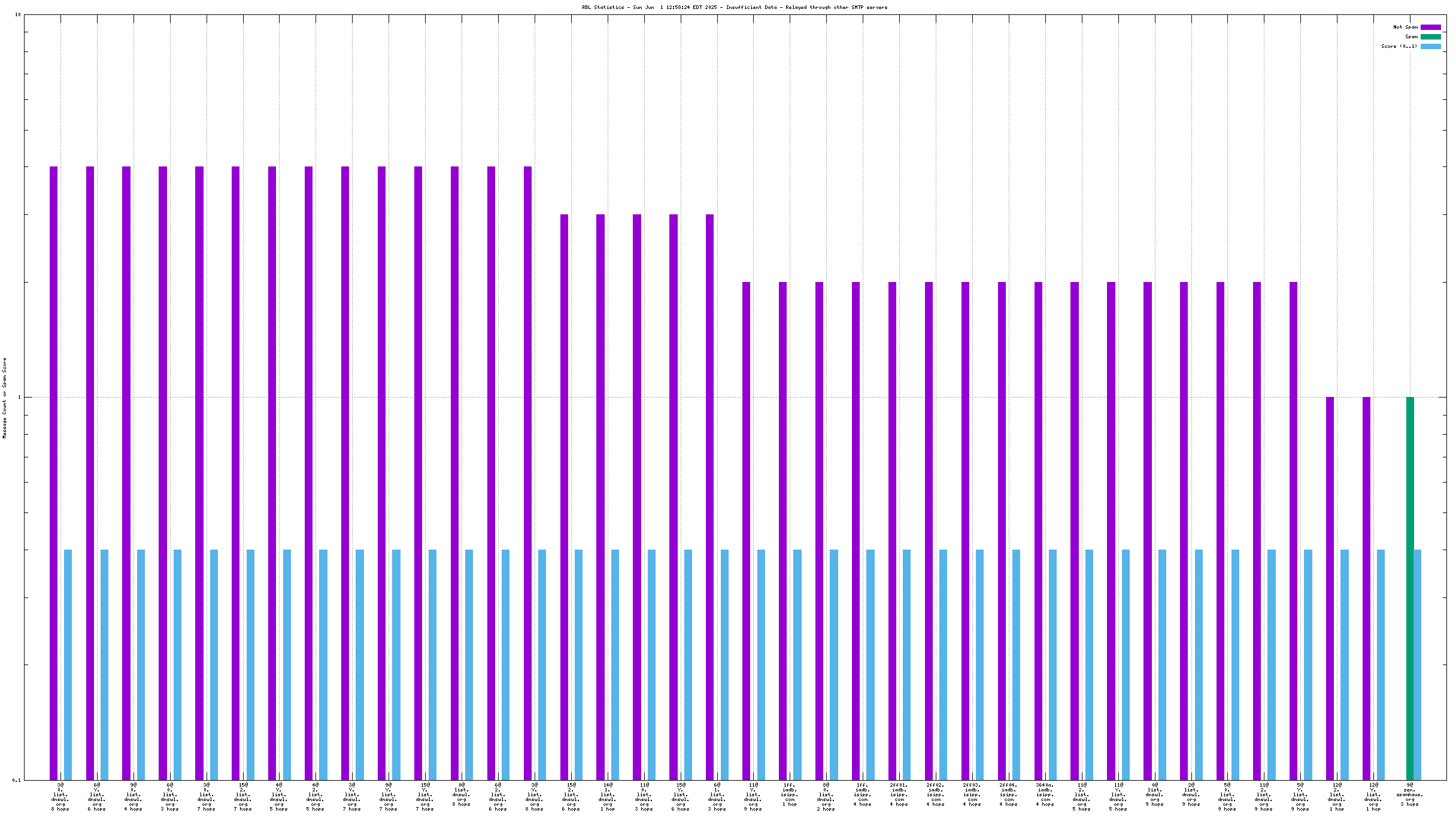Click the zen.spamhaus.org 3 hops label
The height and width of the screenshot is (819, 1456).
click(x=1410, y=796)
